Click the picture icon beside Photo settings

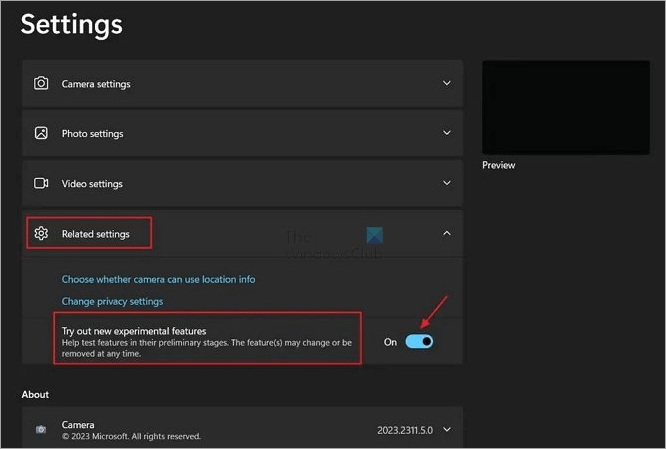click(41, 133)
